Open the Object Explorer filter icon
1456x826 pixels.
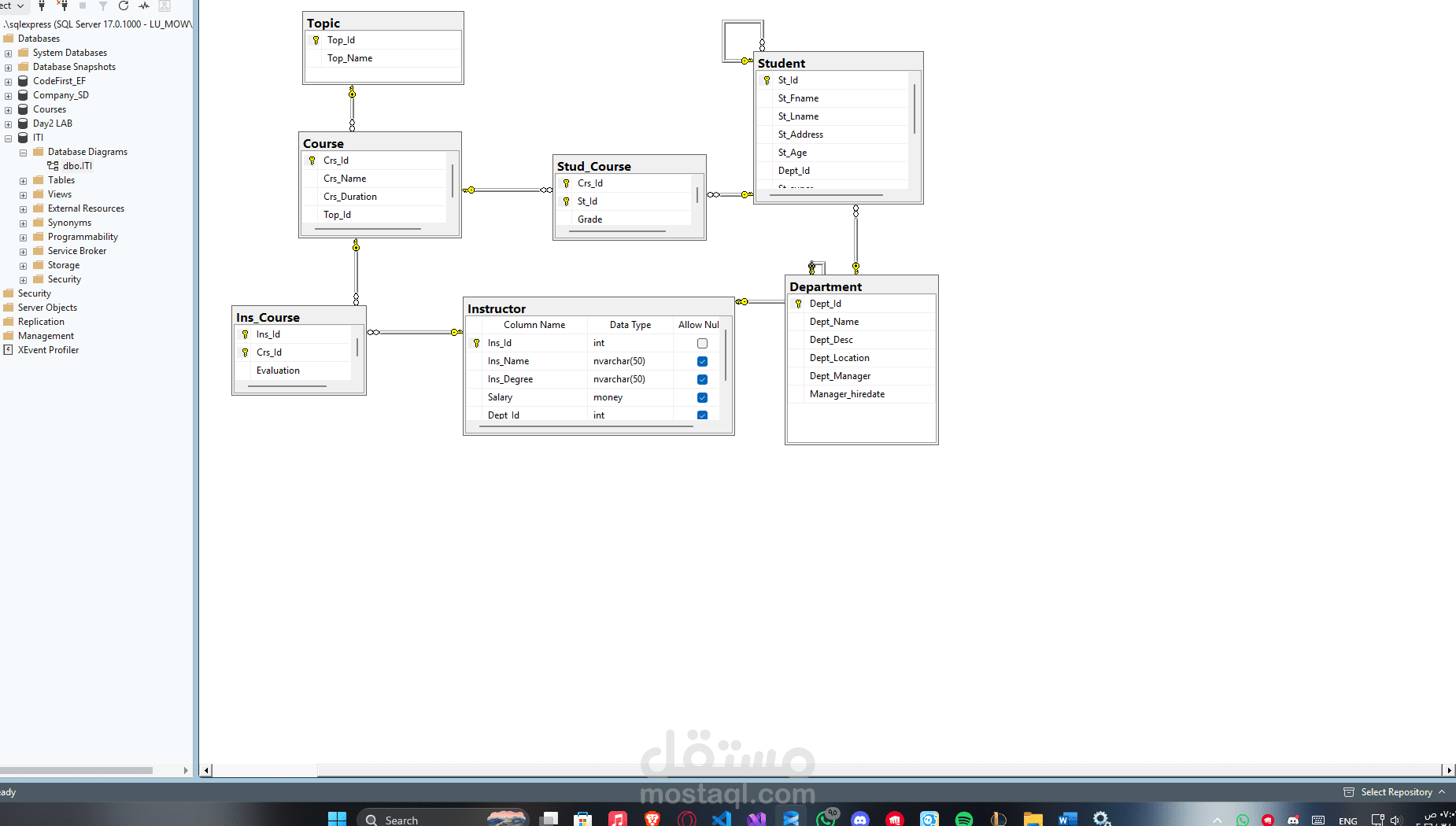[x=102, y=6]
